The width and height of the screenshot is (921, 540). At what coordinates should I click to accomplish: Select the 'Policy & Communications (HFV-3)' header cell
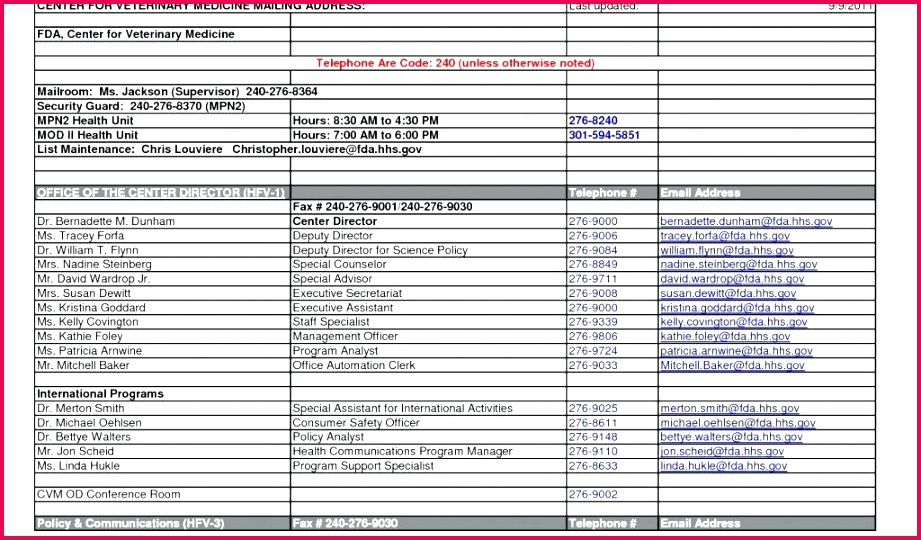(163, 523)
